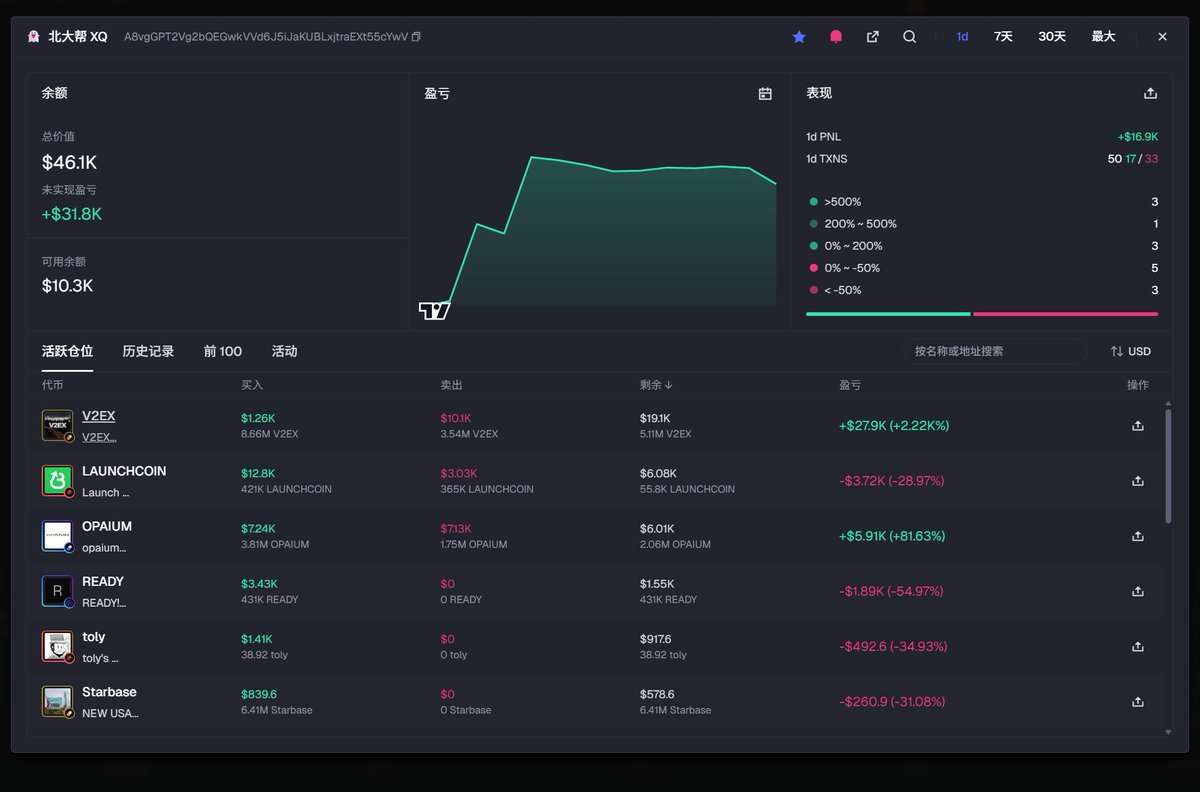Click the wallet address text

click(x=266, y=37)
